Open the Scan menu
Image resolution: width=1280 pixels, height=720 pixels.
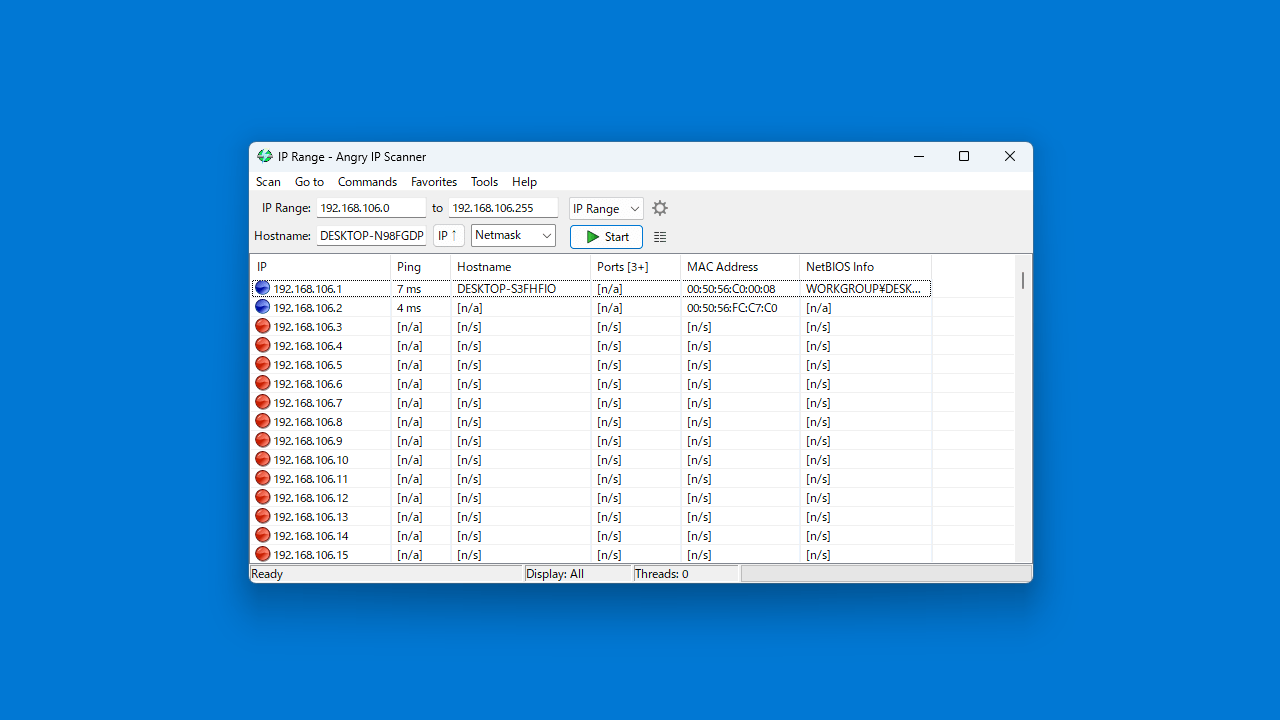[x=268, y=182]
